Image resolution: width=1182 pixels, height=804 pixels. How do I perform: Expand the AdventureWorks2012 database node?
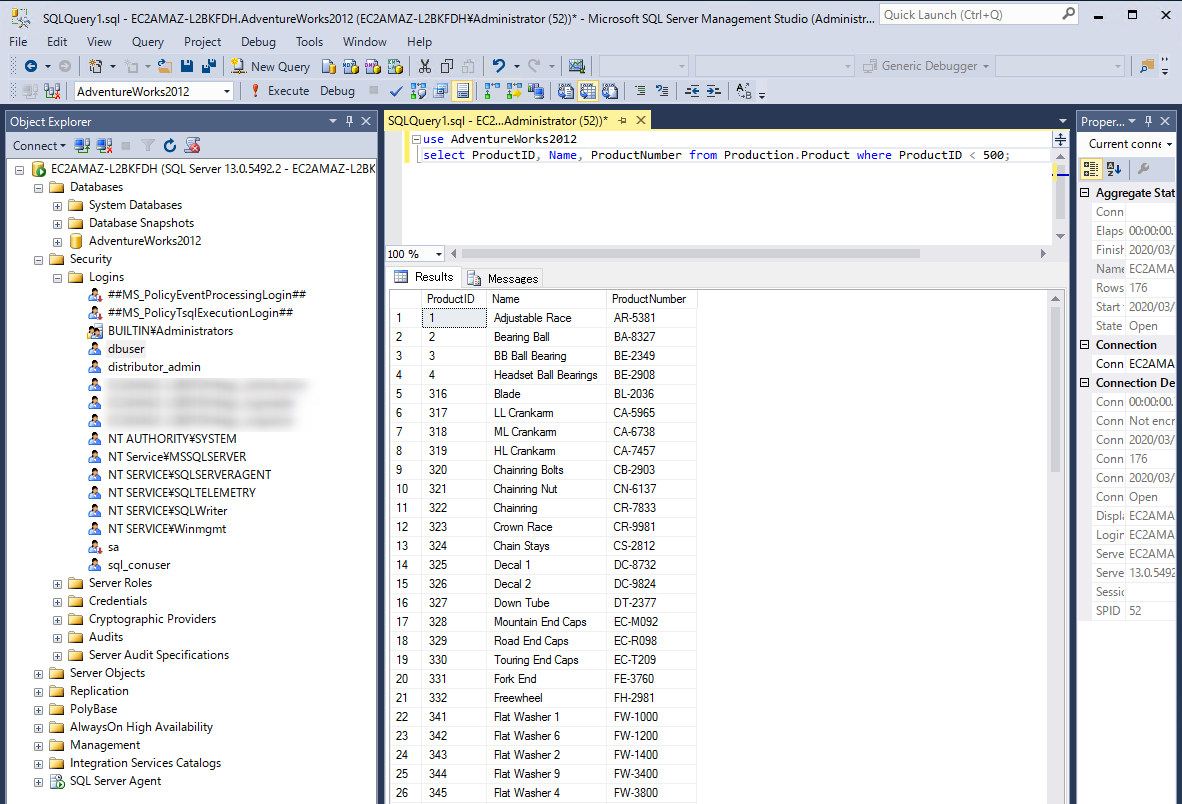[57, 242]
